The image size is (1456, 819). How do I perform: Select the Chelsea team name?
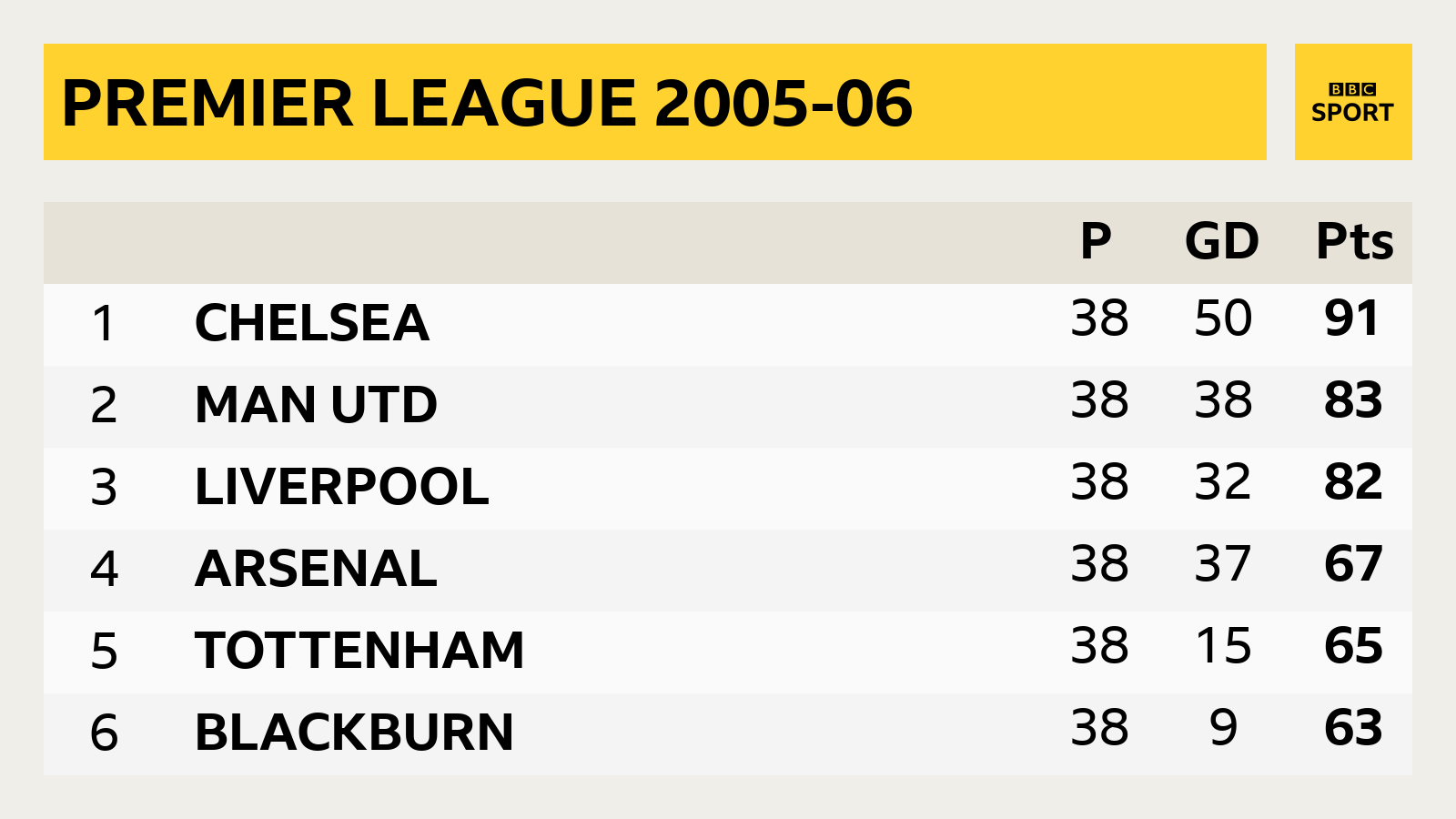(x=312, y=323)
